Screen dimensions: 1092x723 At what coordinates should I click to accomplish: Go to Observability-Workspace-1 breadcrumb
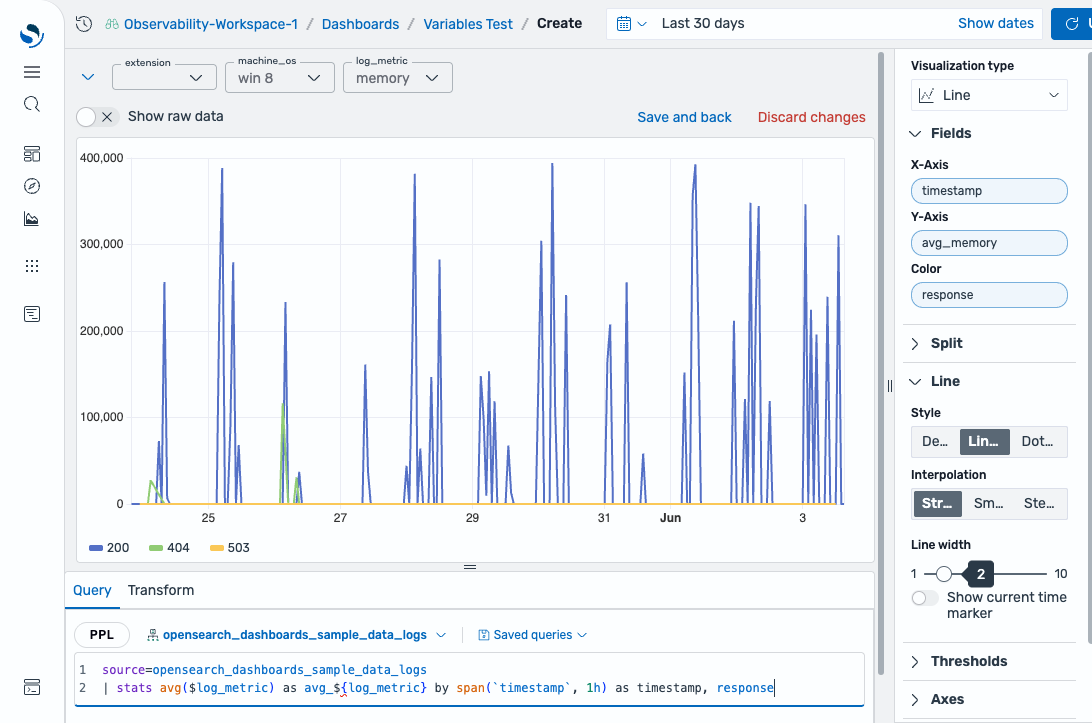click(211, 24)
